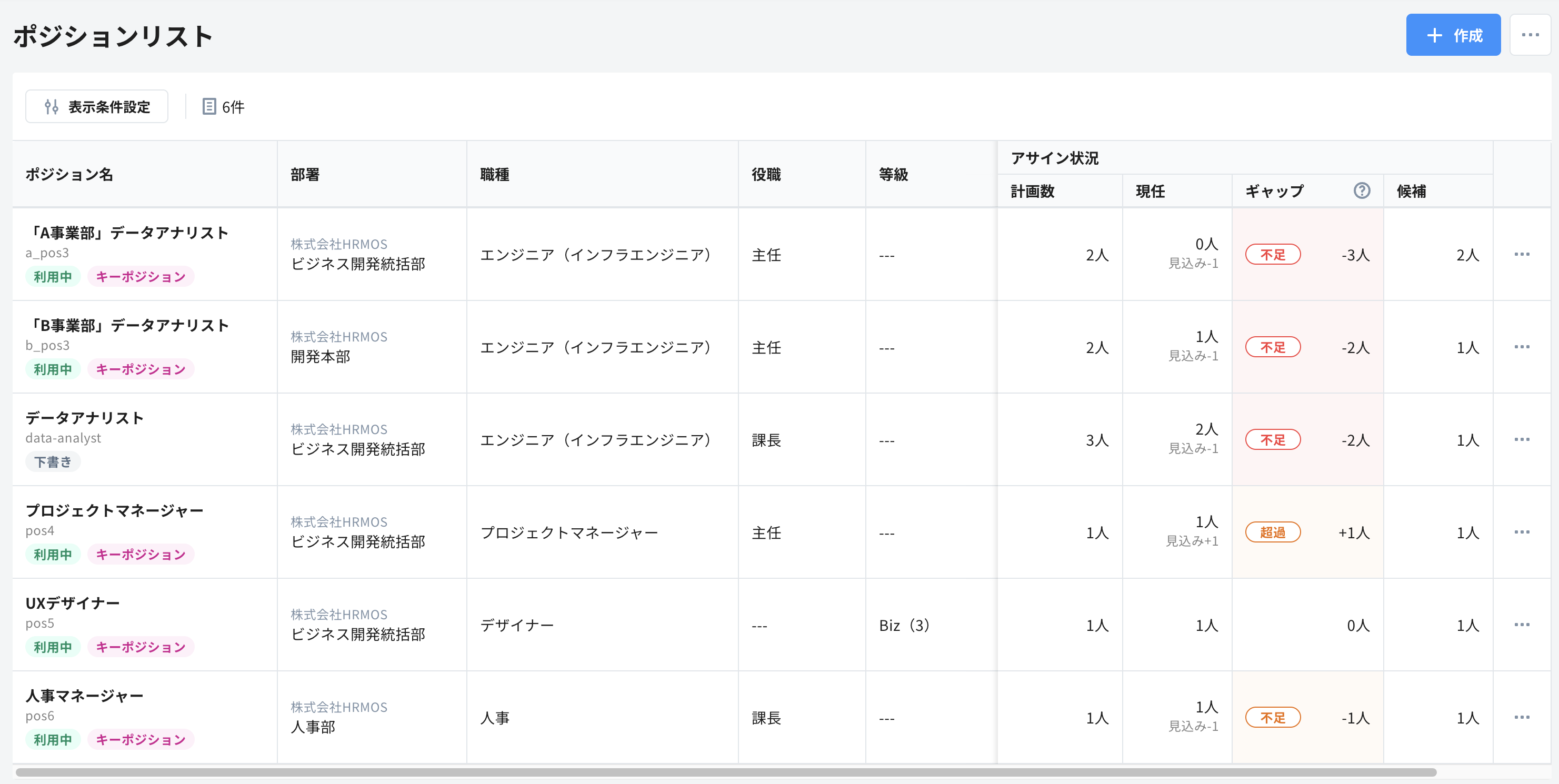Open the top-right ellipsis menu
Screen dimensions: 1559x784
[x=1530, y=35]
